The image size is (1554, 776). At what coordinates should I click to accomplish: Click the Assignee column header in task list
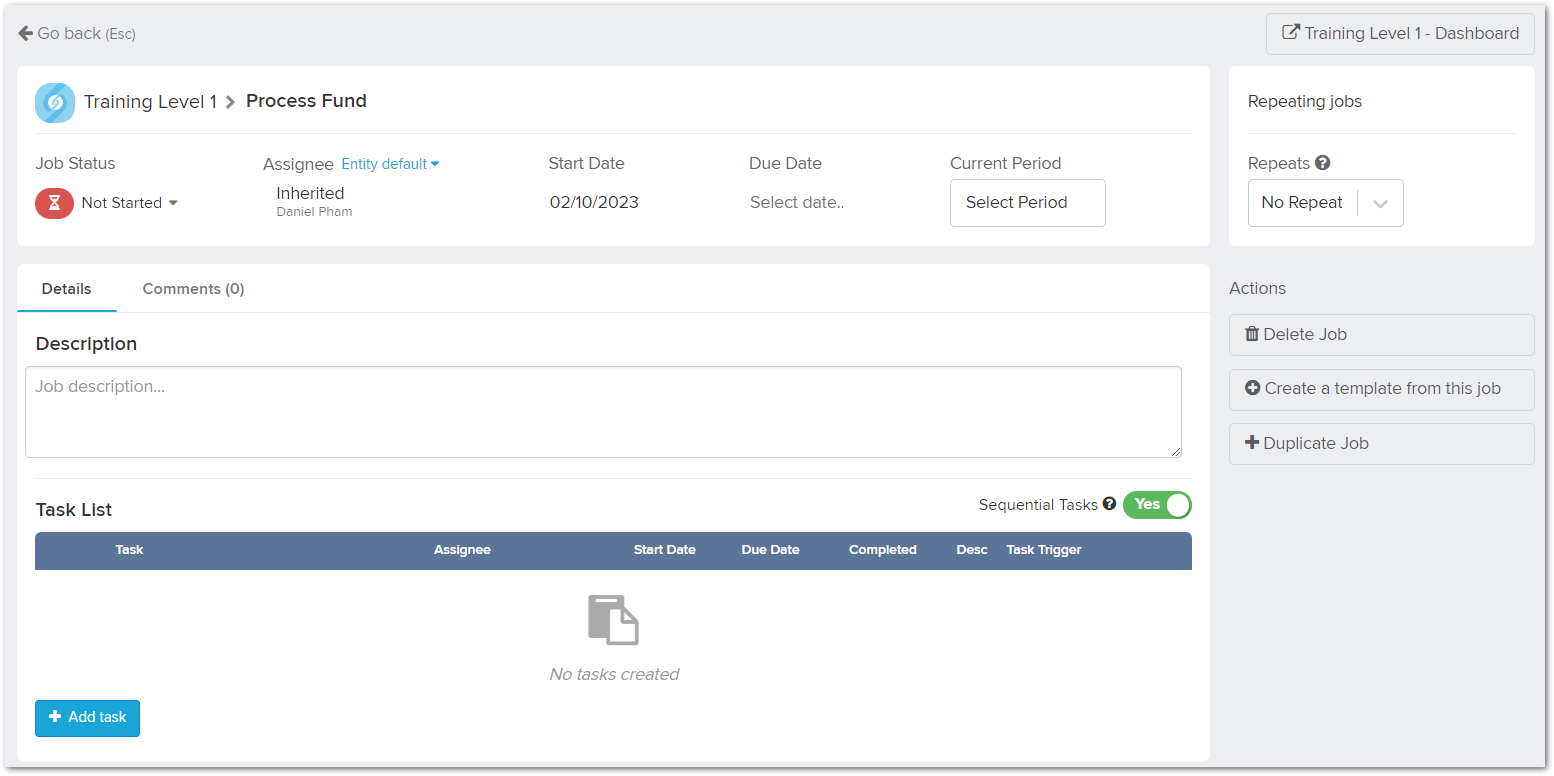pyautogui.click(x=462, y=550)
